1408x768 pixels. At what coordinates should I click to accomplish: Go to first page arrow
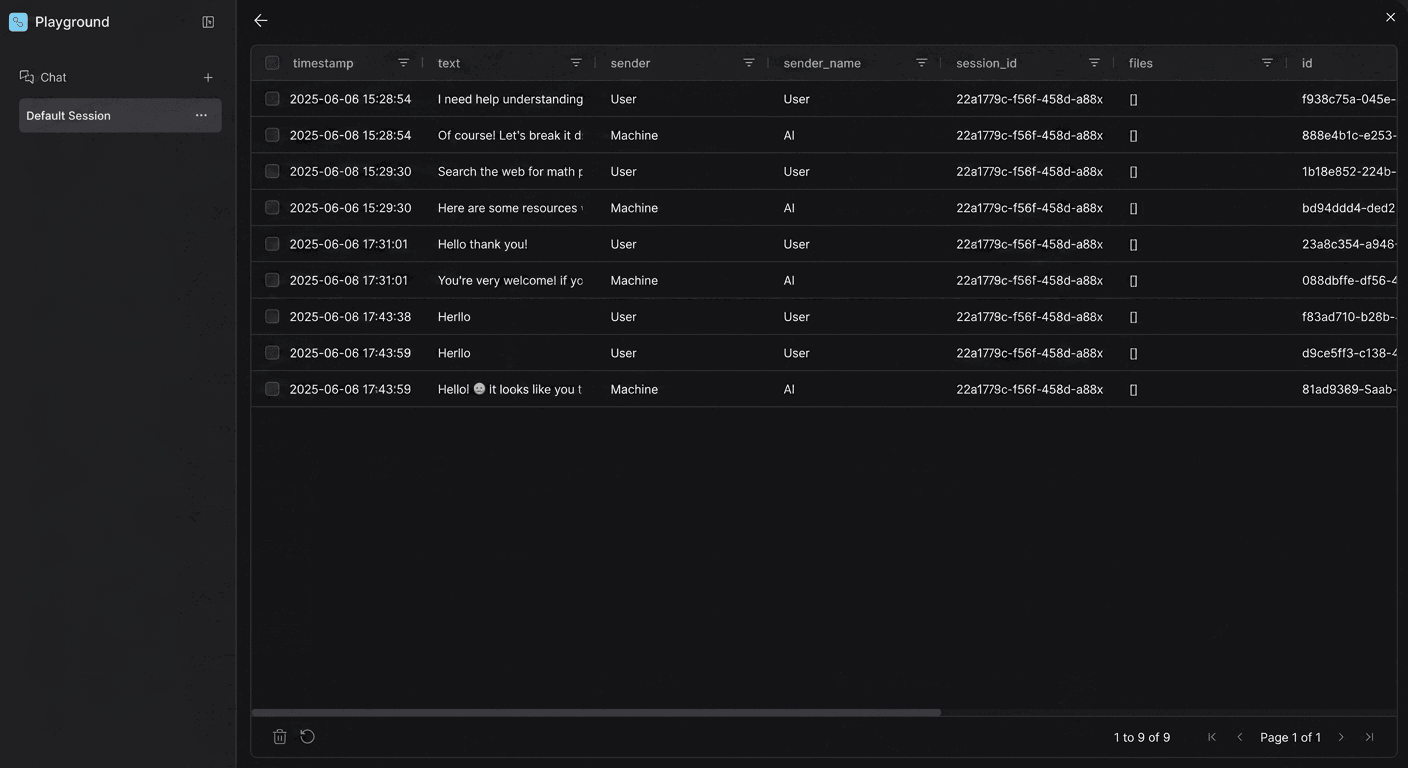pyautogui.click(x=1212, y=737)
